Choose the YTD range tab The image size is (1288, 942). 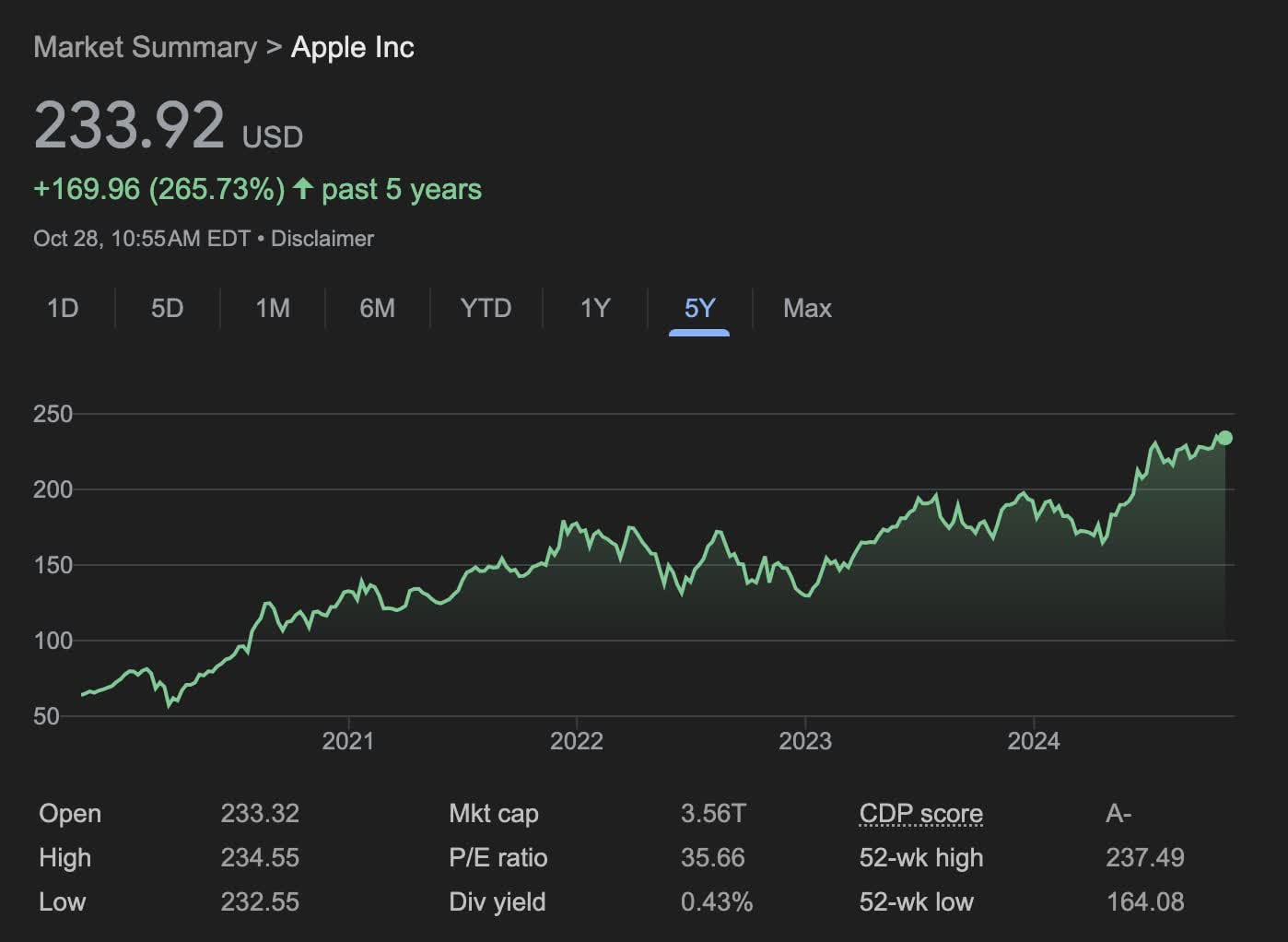(486, 308)
